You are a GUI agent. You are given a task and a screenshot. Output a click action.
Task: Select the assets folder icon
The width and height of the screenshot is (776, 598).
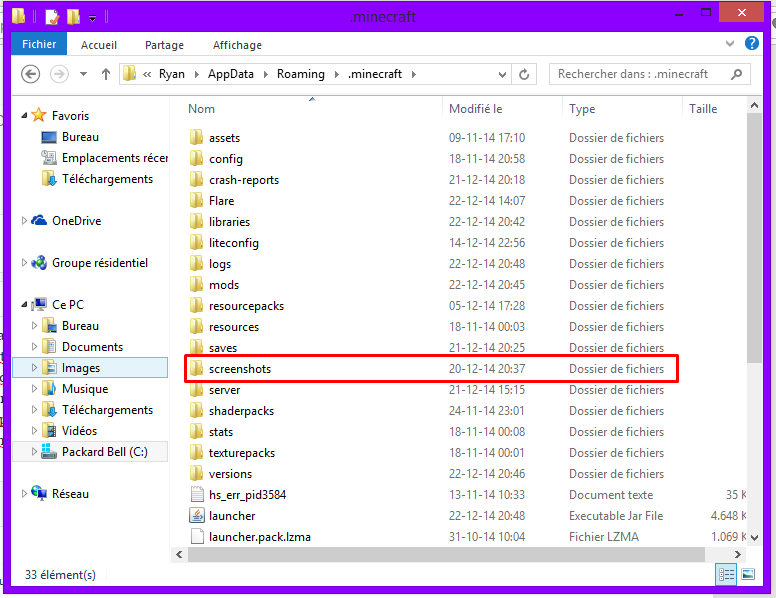point(197,137)
